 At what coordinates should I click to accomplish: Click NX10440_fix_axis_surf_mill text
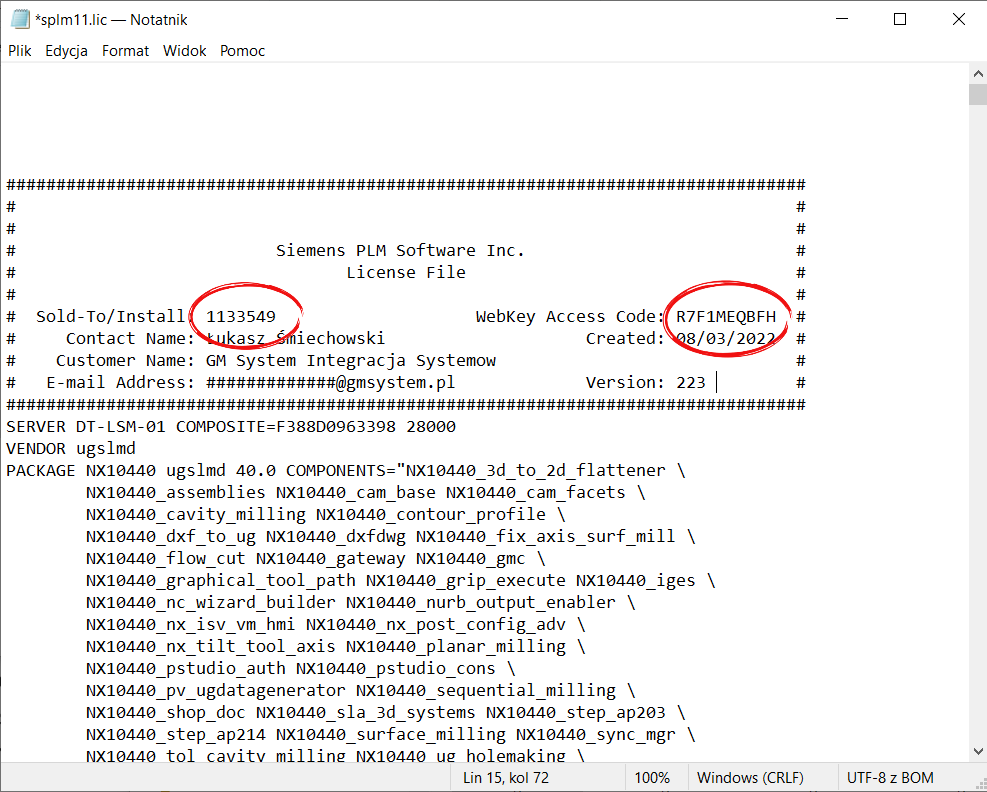click(x=545, y=536)
